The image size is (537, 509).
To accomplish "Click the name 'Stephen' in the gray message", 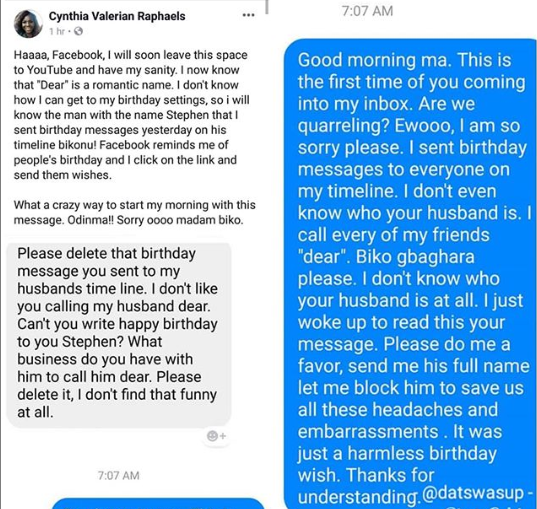I will tap(90, 342).
